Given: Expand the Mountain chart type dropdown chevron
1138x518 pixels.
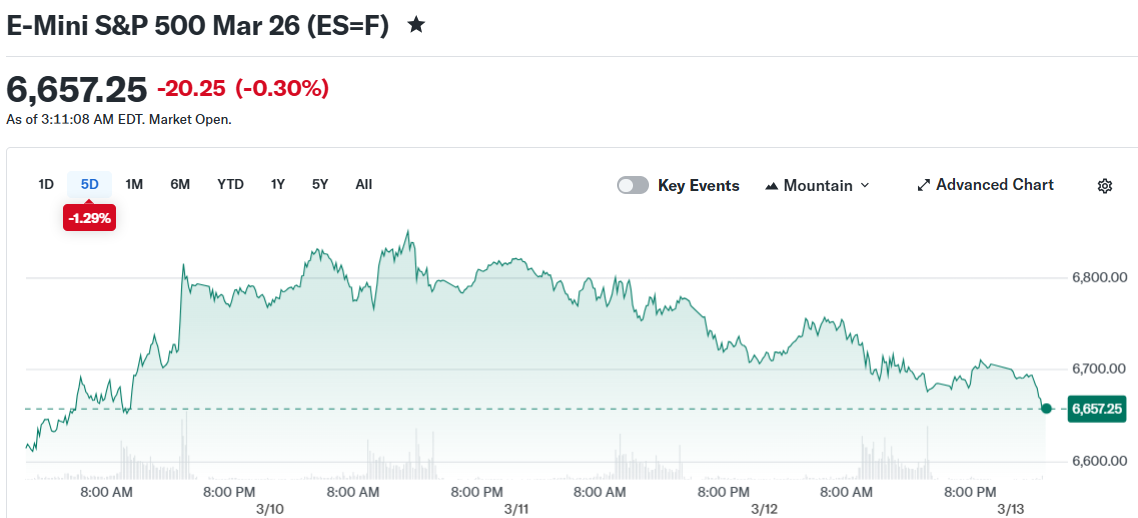Looking at the screenshot, I should pos(864,186).
